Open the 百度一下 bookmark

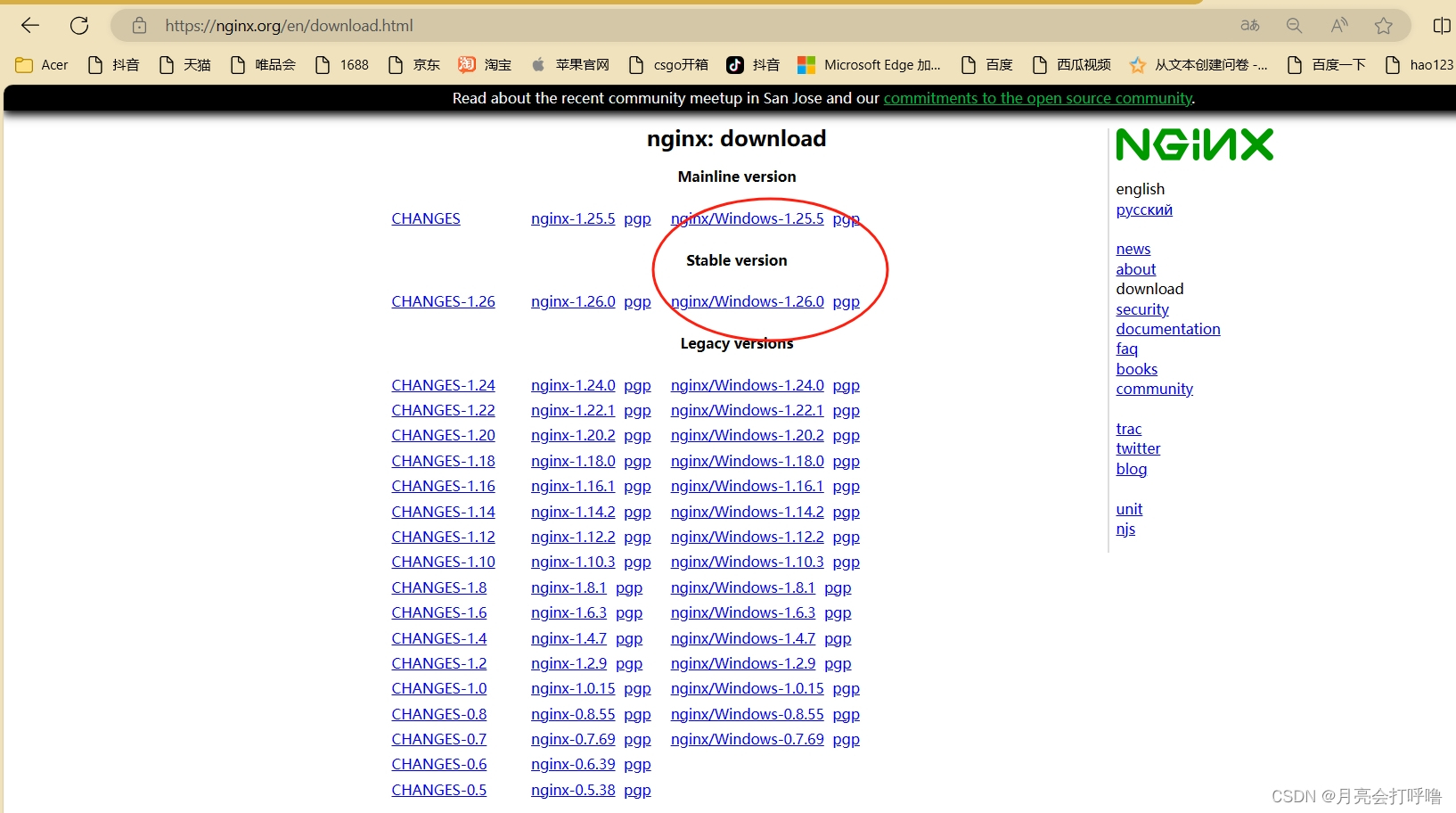[x=1327, y=64]
